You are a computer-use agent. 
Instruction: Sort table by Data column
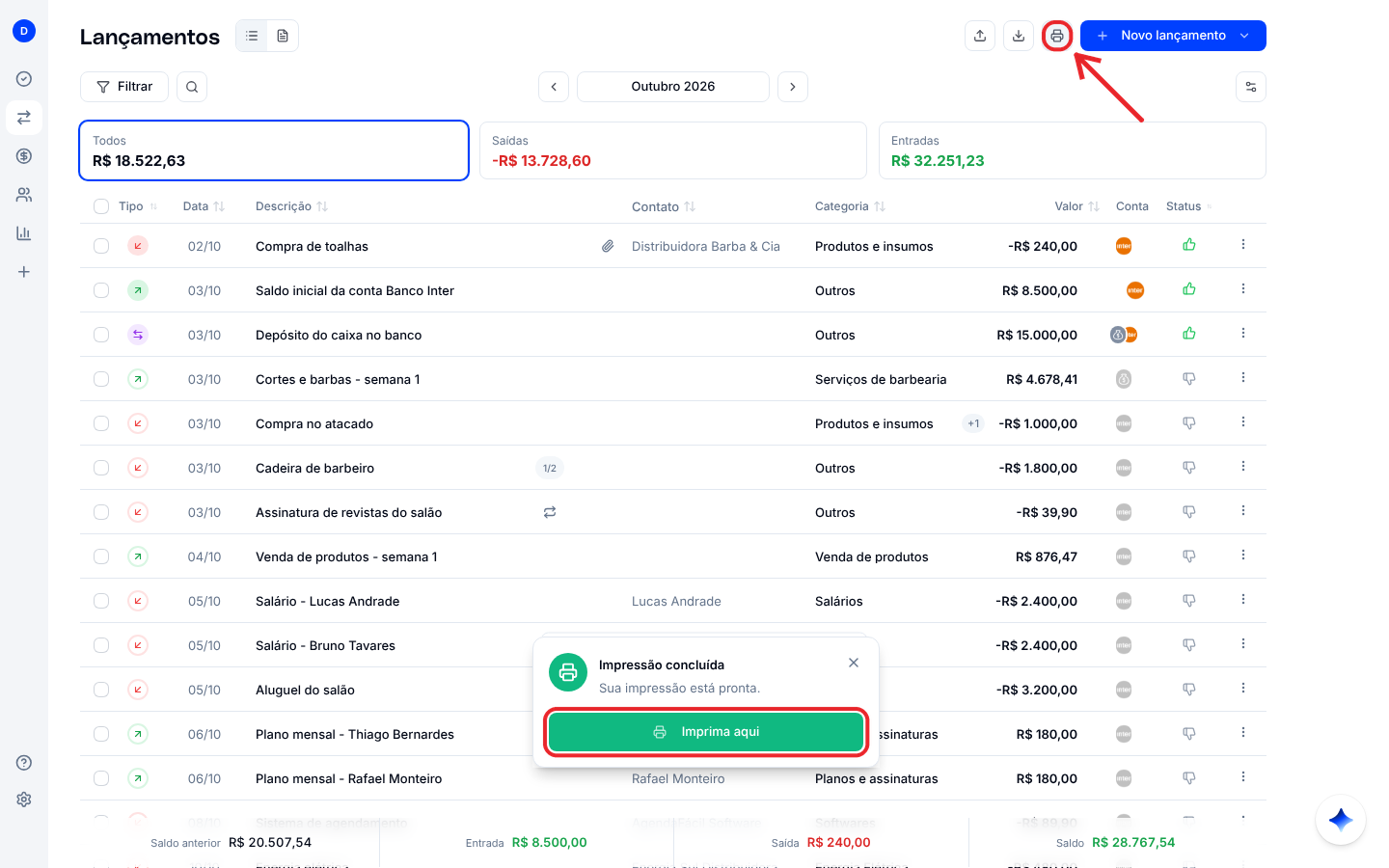pyautogui.click(x=204, y=206)
